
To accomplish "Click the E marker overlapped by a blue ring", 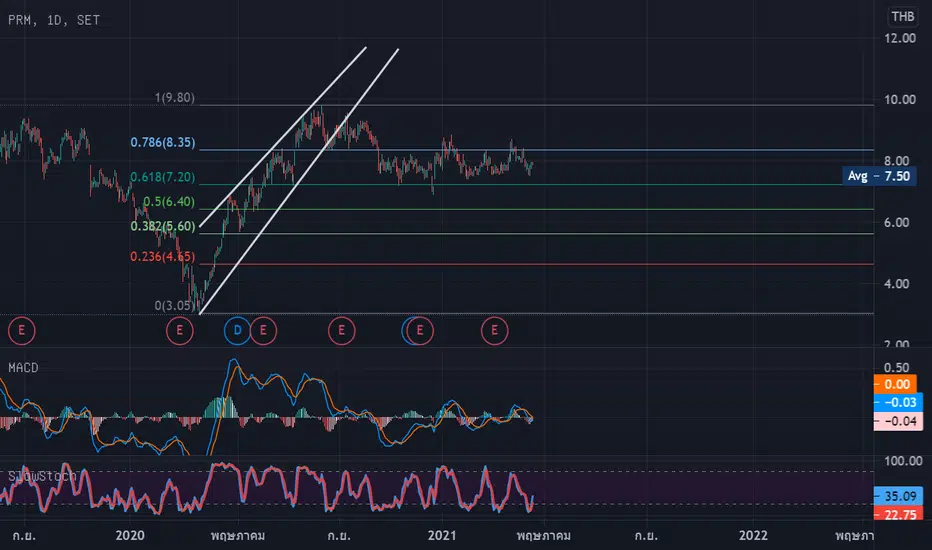I will pos(420,331).
